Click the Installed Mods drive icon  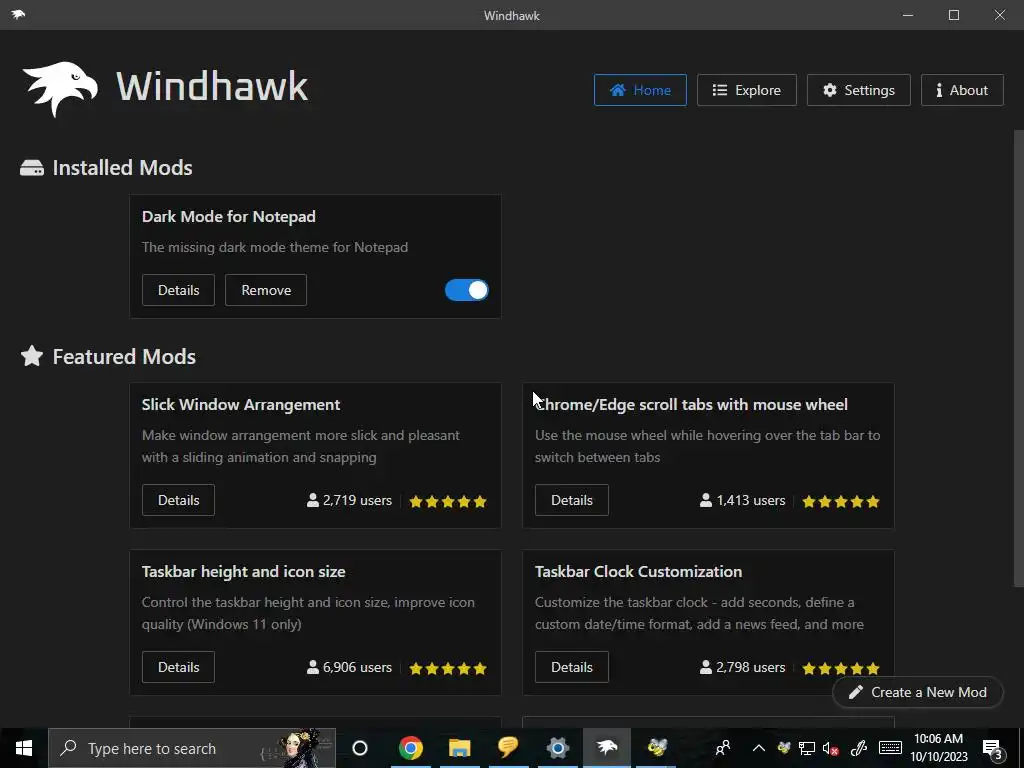pos(32,168)
